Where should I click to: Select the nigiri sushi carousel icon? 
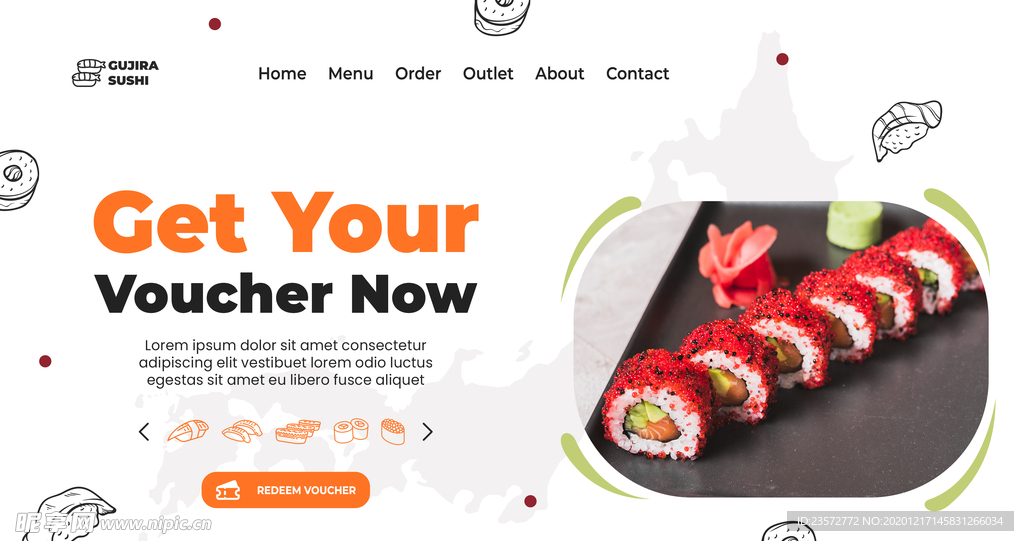[188, 431]
